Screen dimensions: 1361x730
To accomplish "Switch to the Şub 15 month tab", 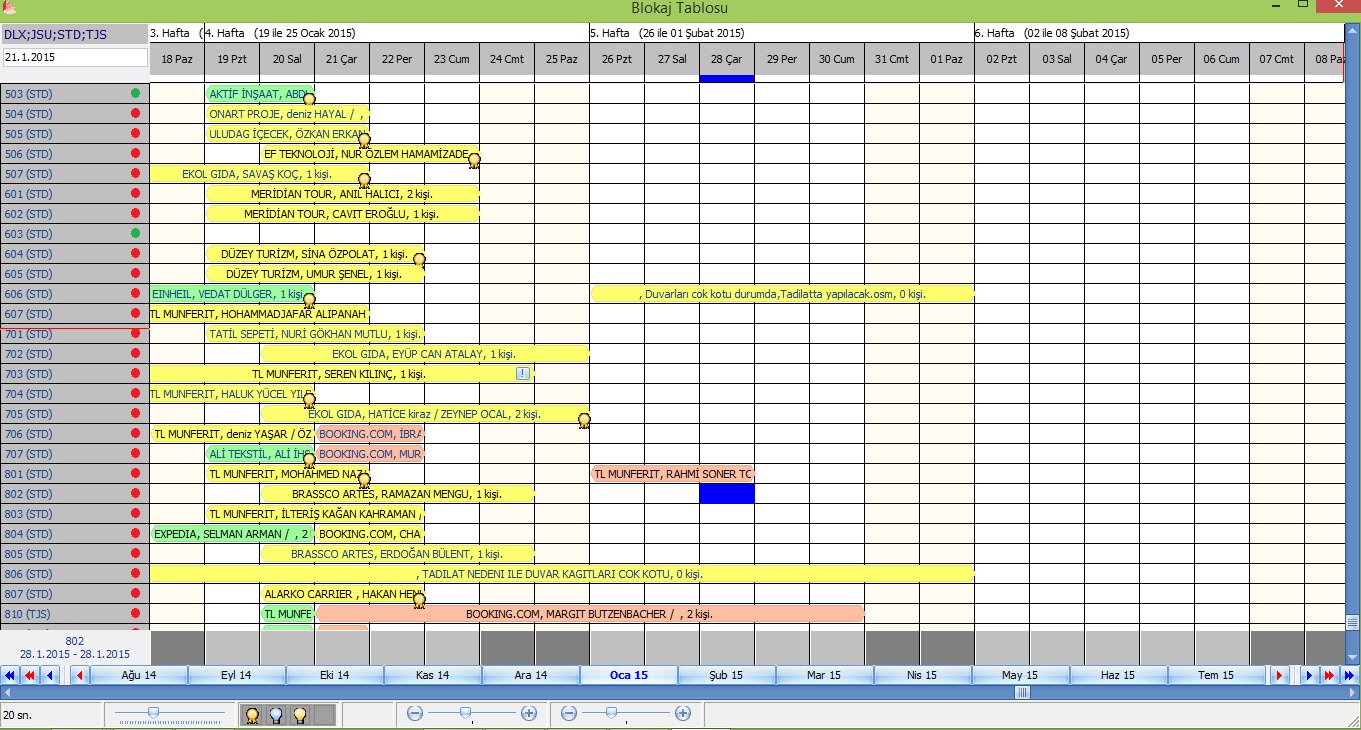I will pos(726,676).
